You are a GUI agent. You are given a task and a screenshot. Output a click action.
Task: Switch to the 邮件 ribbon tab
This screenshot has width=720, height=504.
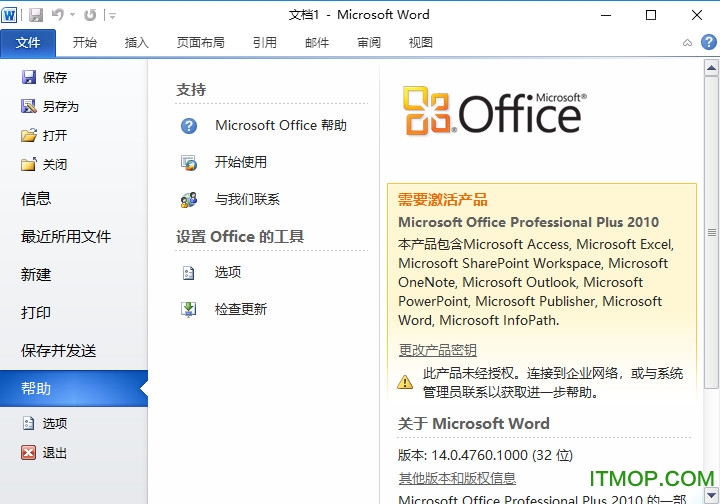point(317,43)
